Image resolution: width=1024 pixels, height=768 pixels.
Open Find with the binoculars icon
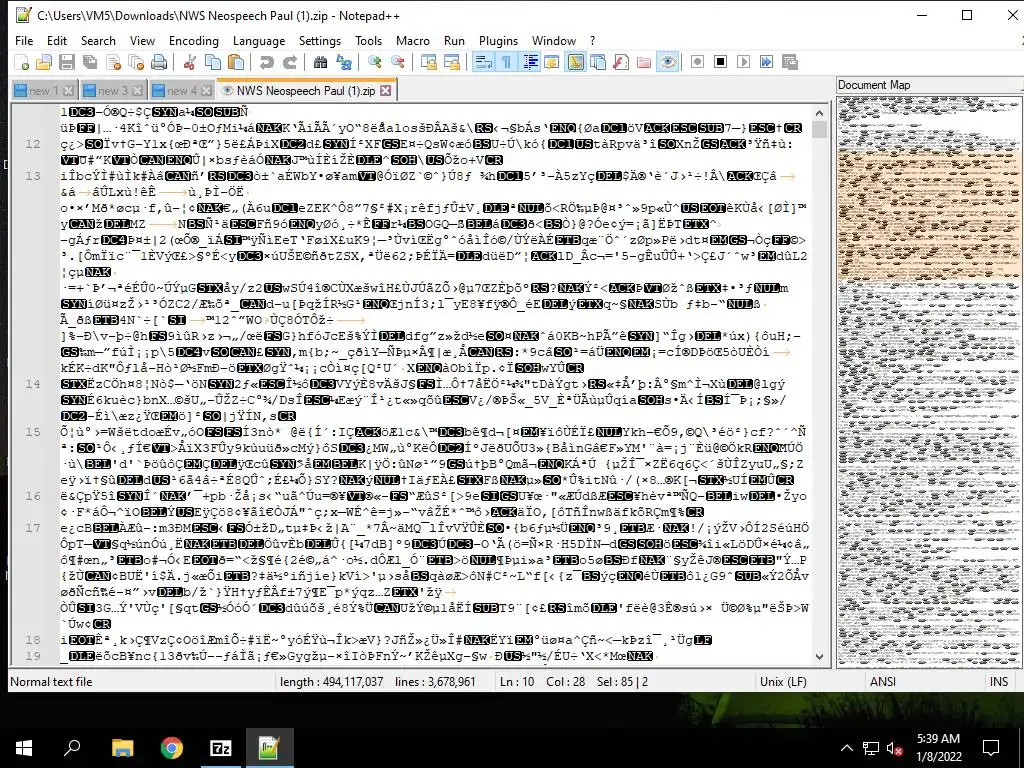320,62
